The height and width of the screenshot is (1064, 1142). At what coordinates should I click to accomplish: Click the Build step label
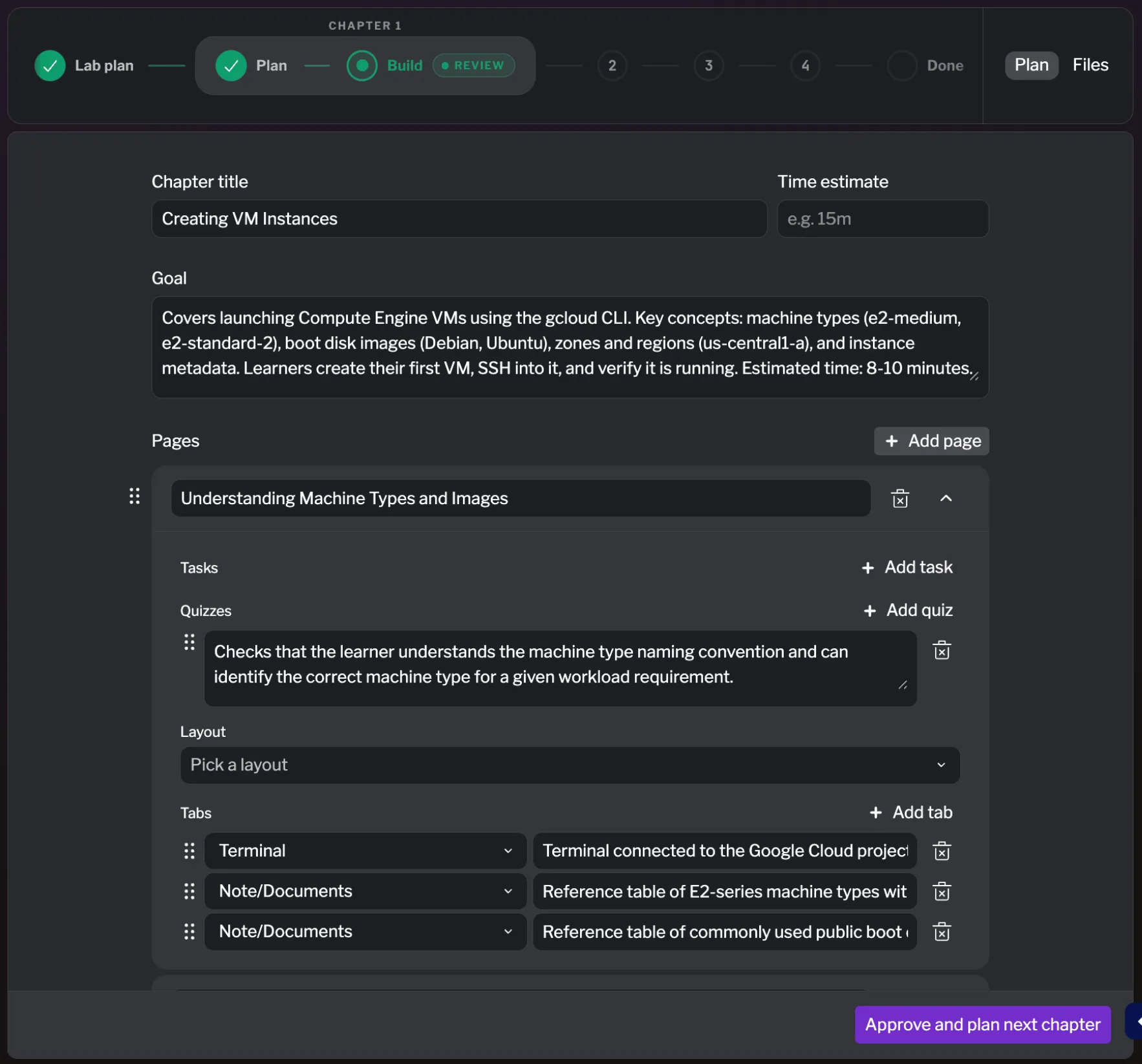405,65
